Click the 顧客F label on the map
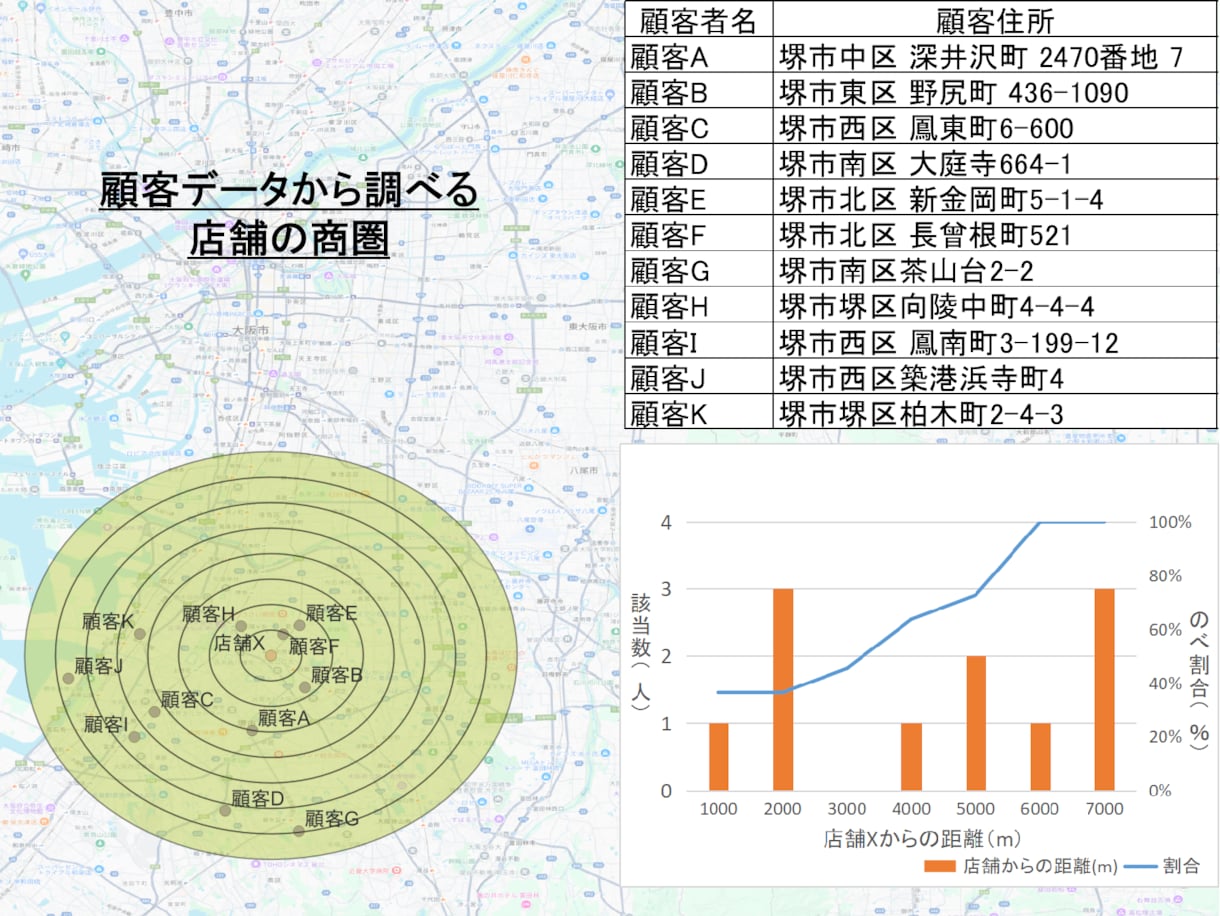 pyautogui.click(x=315, y=646)
